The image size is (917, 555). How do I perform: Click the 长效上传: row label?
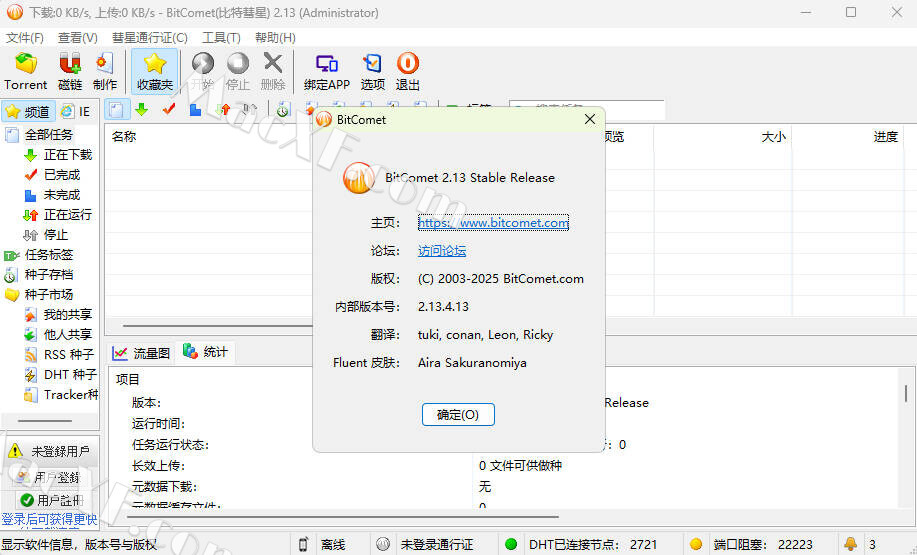[158, 466]
